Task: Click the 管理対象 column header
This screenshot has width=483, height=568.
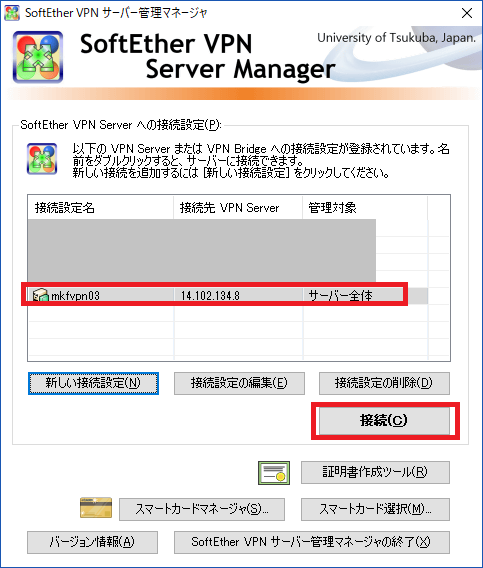Action: (x=365, y=208)
